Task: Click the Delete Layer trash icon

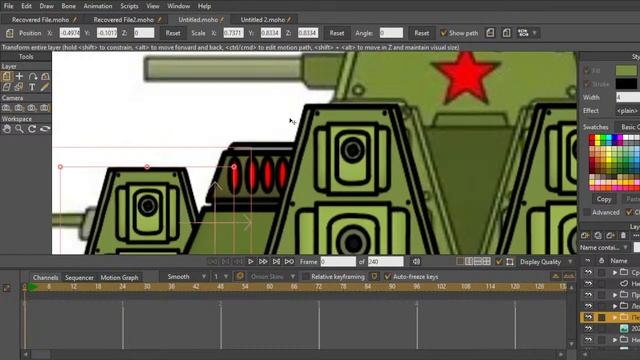Action: tap(623, 236)
